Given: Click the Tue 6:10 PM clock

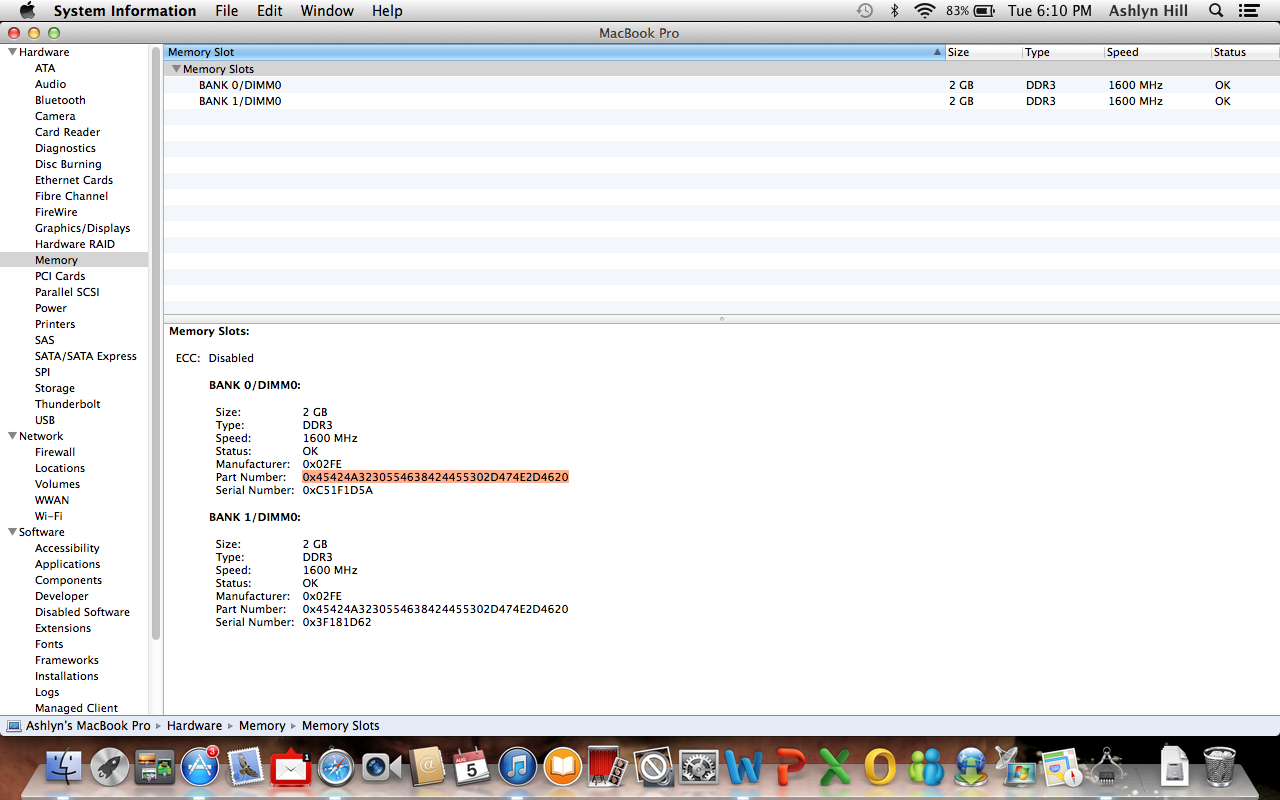Looking at the screenshot, I should 1050,11.
